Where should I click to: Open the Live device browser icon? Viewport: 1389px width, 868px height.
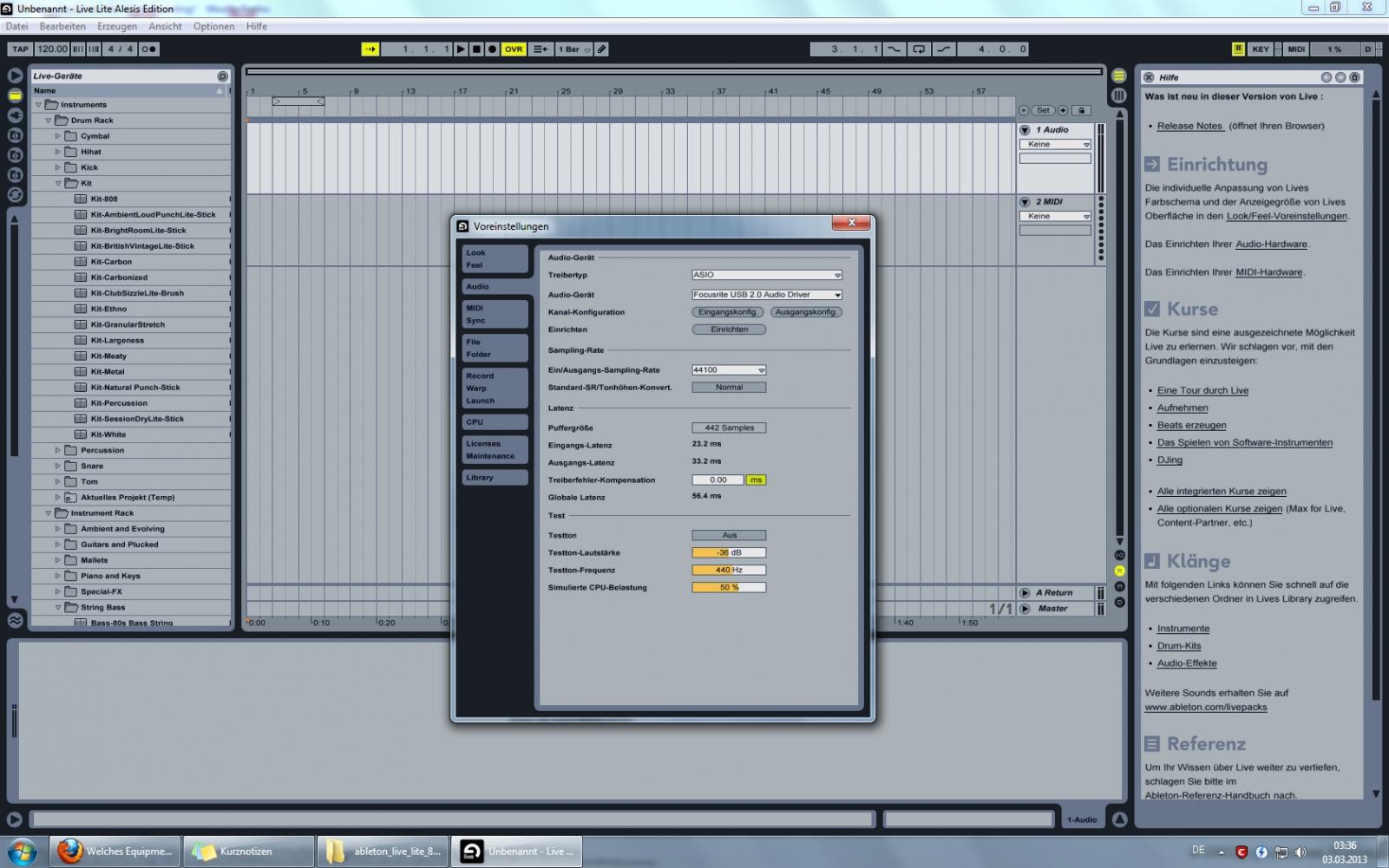(15, 95)
